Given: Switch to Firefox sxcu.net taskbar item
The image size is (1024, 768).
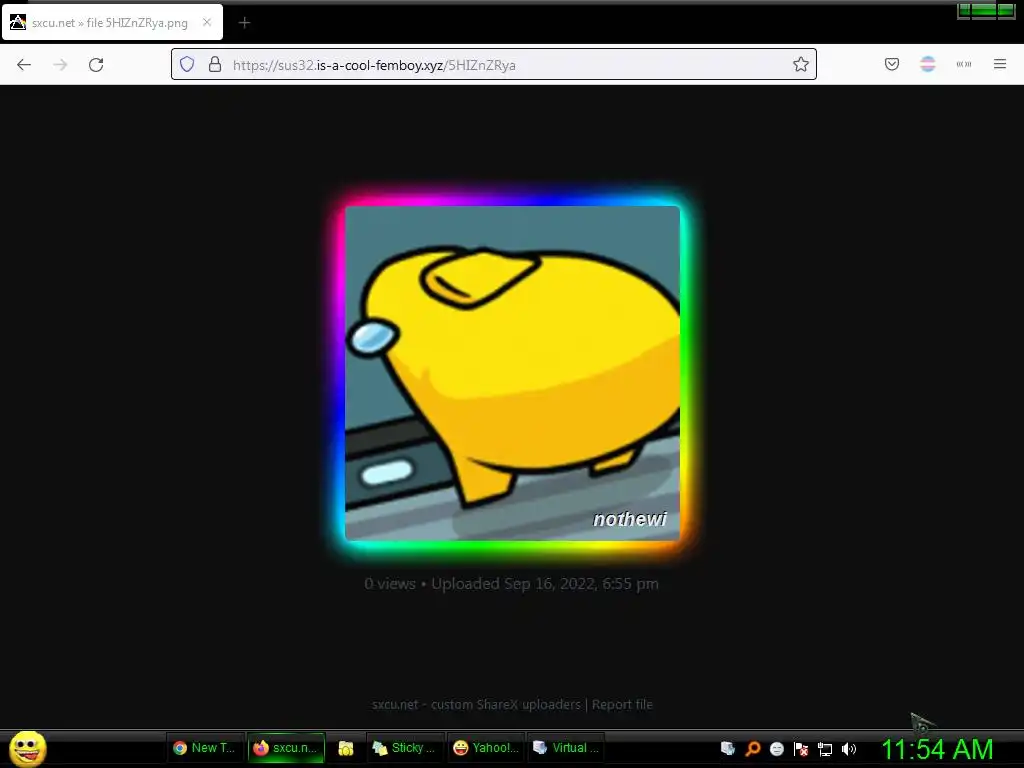Looking at the screenshot, I should coord(287,748).
